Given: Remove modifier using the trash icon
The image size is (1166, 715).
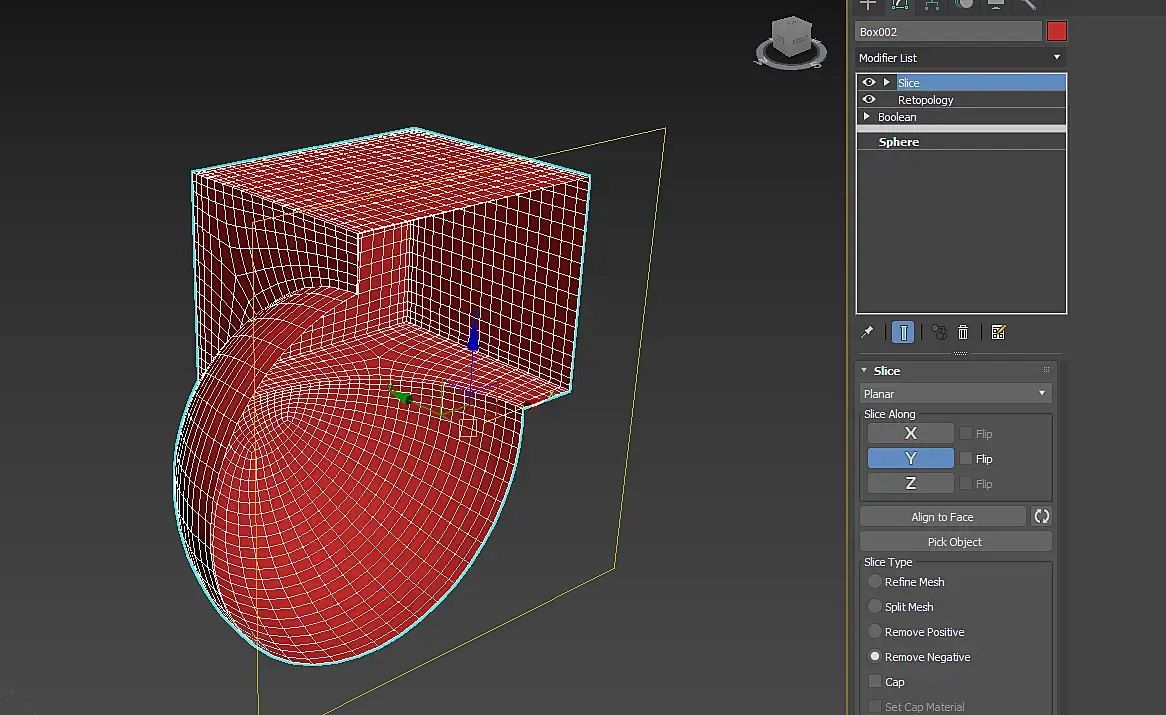Looking at the screenshot, I should pyautogui.click(x=963, y=332).
